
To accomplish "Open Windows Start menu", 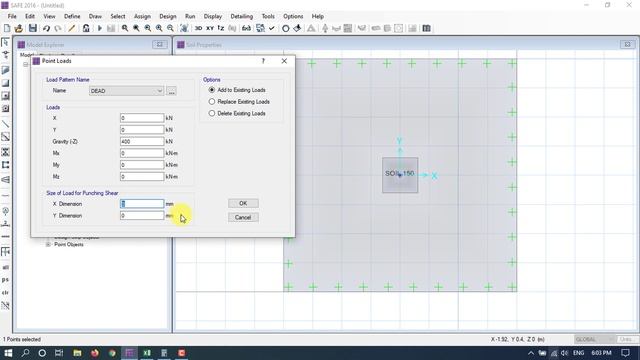I will 8,353.
